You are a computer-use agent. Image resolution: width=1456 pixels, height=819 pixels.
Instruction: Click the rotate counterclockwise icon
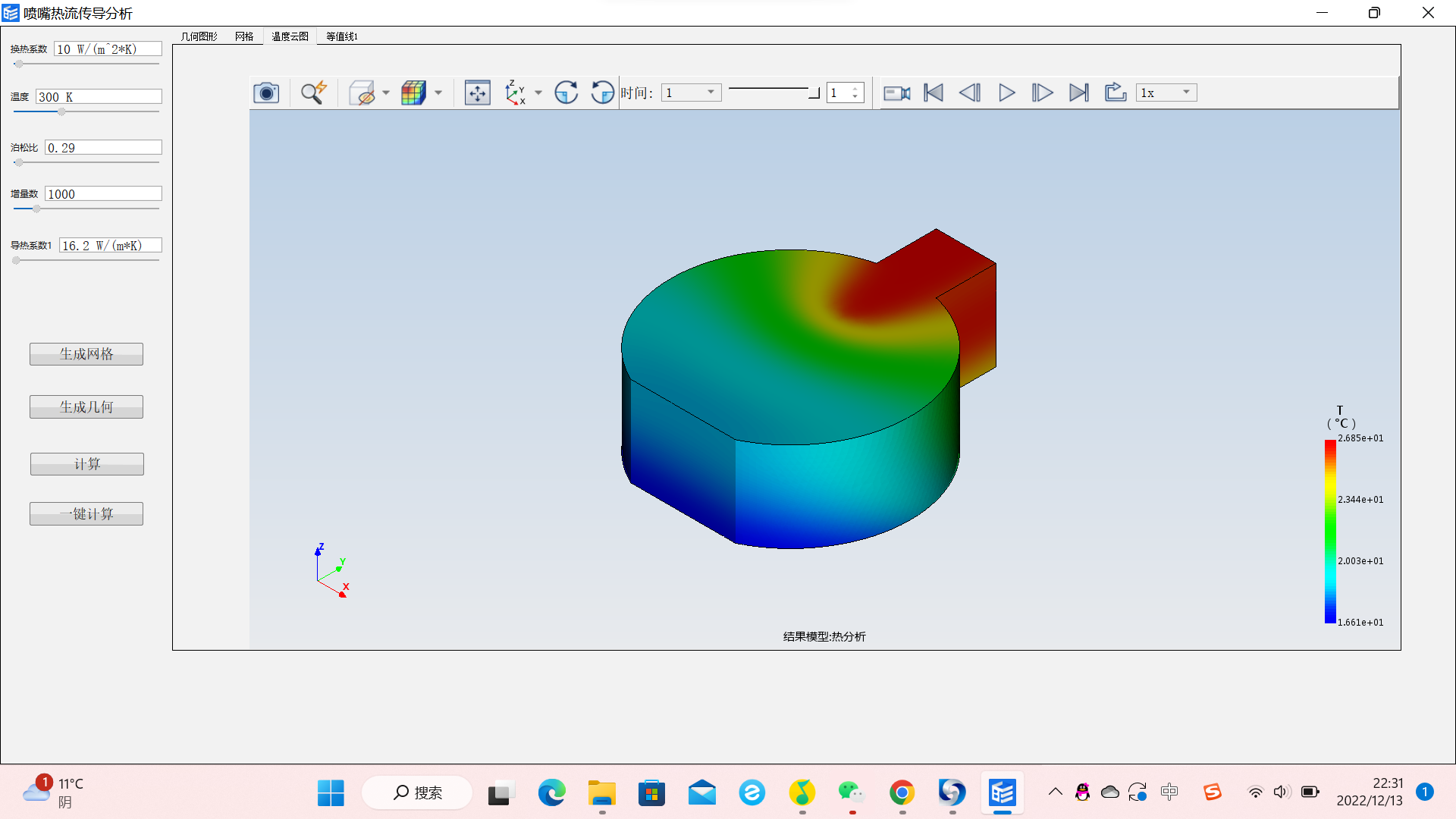pyautogui.click(x=603, y=93)
